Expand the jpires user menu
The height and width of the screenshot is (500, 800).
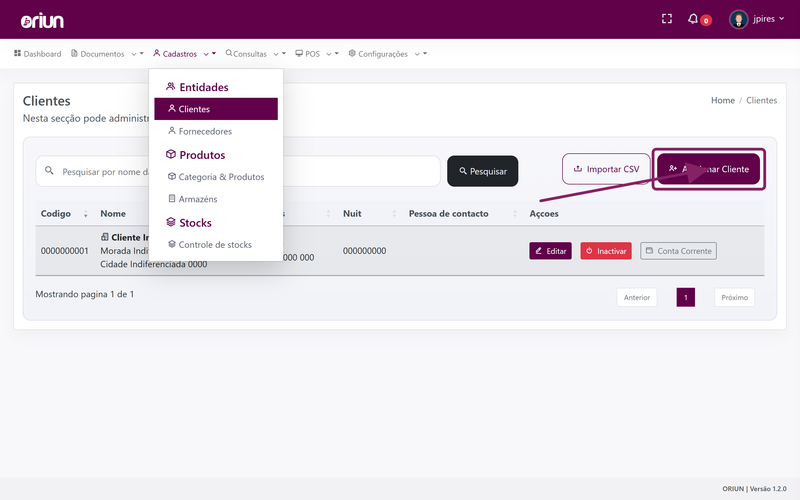click(768, 19)
